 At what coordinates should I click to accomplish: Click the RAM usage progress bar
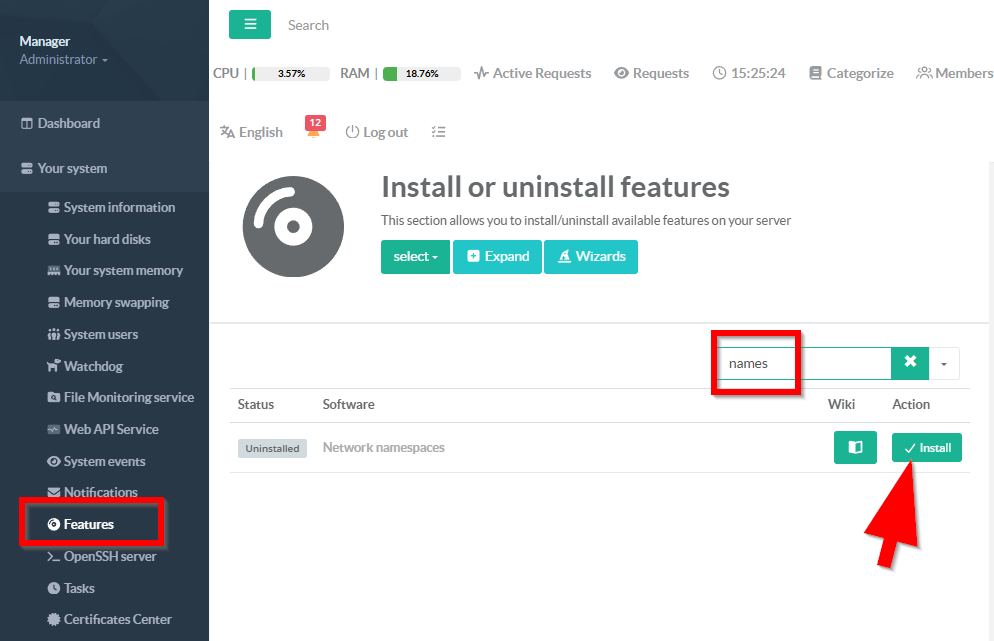[421, 74]
